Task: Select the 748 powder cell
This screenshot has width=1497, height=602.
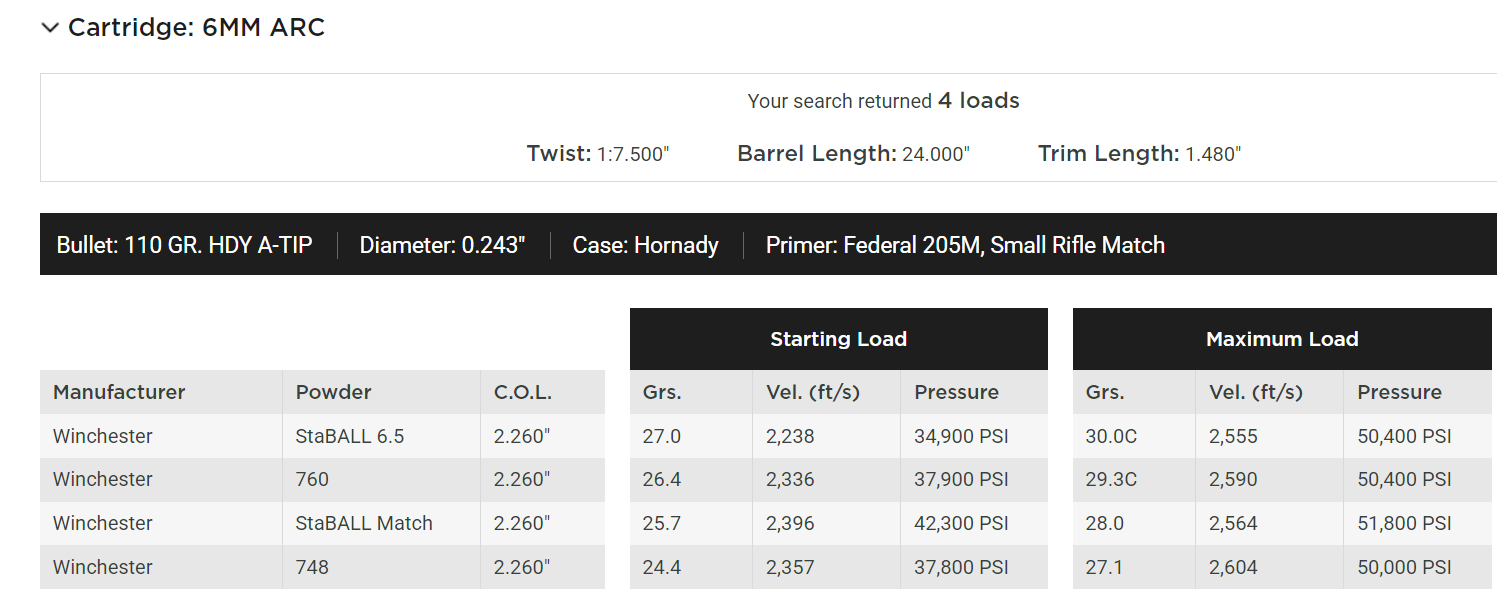Action: pyautogui.click(x=312, y=567)
